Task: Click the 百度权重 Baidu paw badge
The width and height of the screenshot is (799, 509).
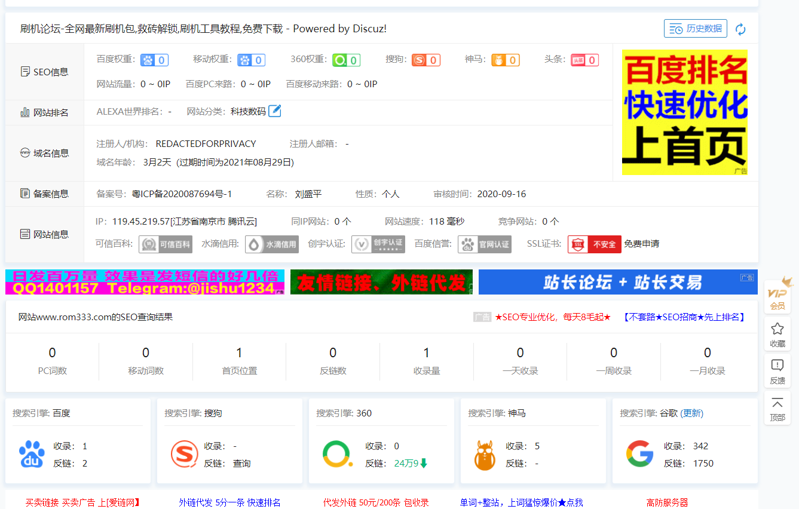Action: pos(154,60)
